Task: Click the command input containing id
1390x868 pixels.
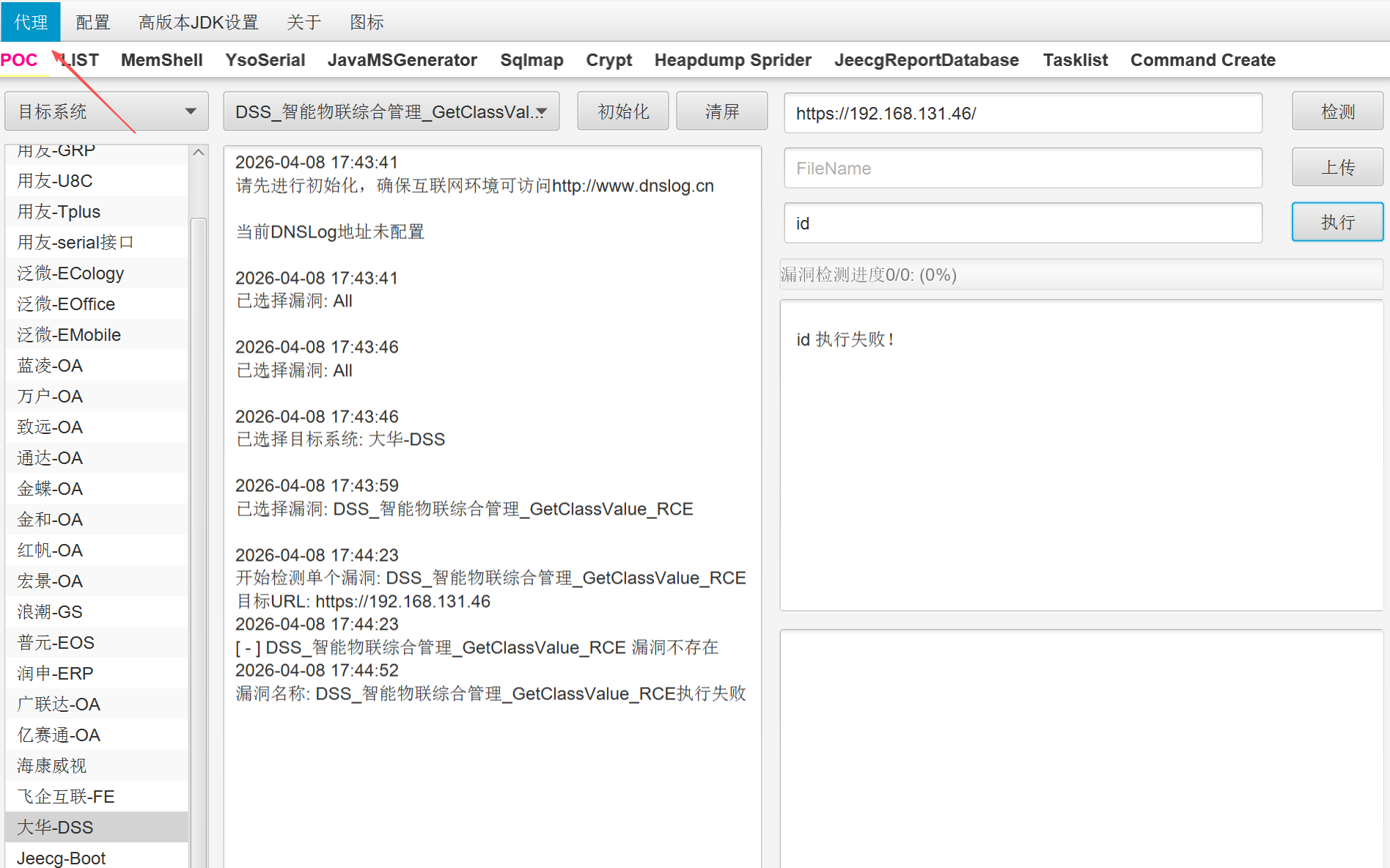Action: [x=1022, y=224]
